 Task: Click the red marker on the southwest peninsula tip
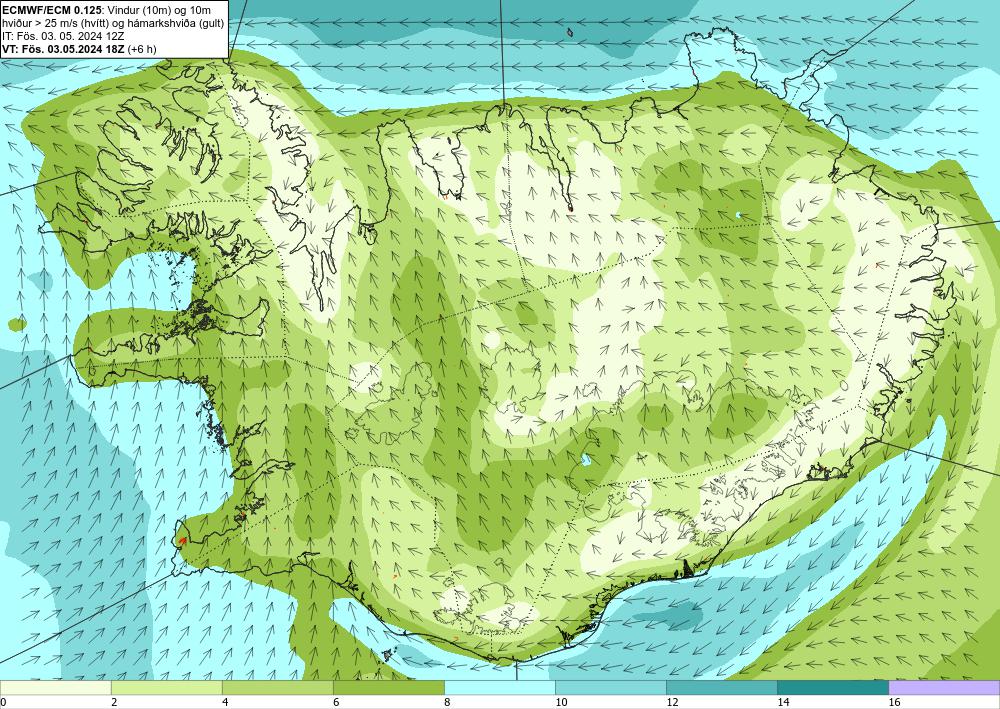(x=182, y=541)
